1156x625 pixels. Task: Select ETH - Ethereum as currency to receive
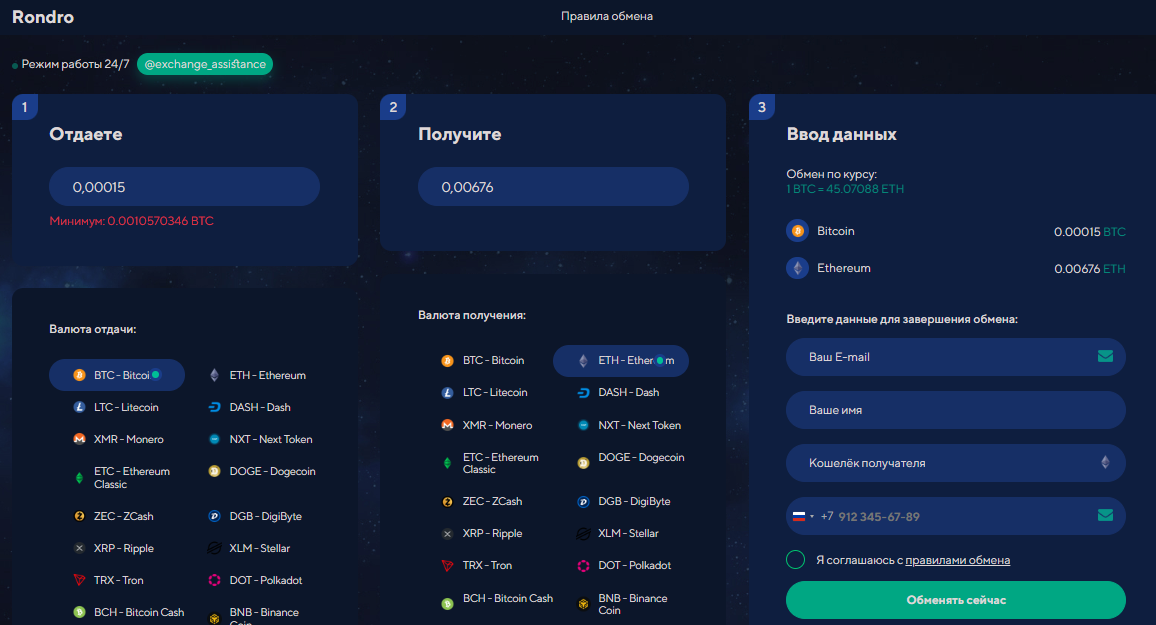click(x=621, y=360)
